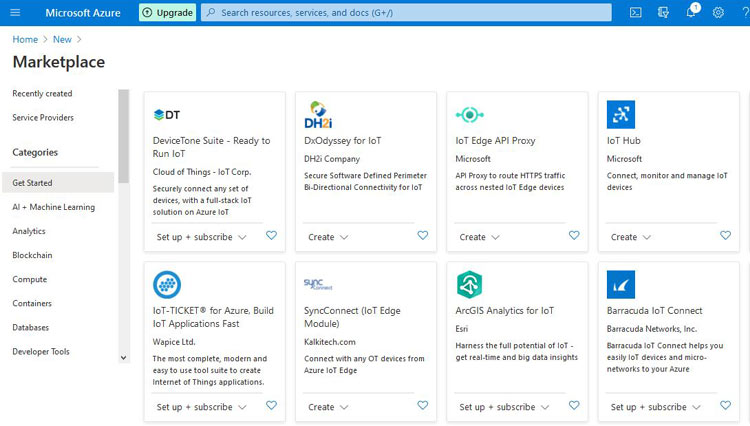Open the hamburger portal menu

[x=15, y=12]
